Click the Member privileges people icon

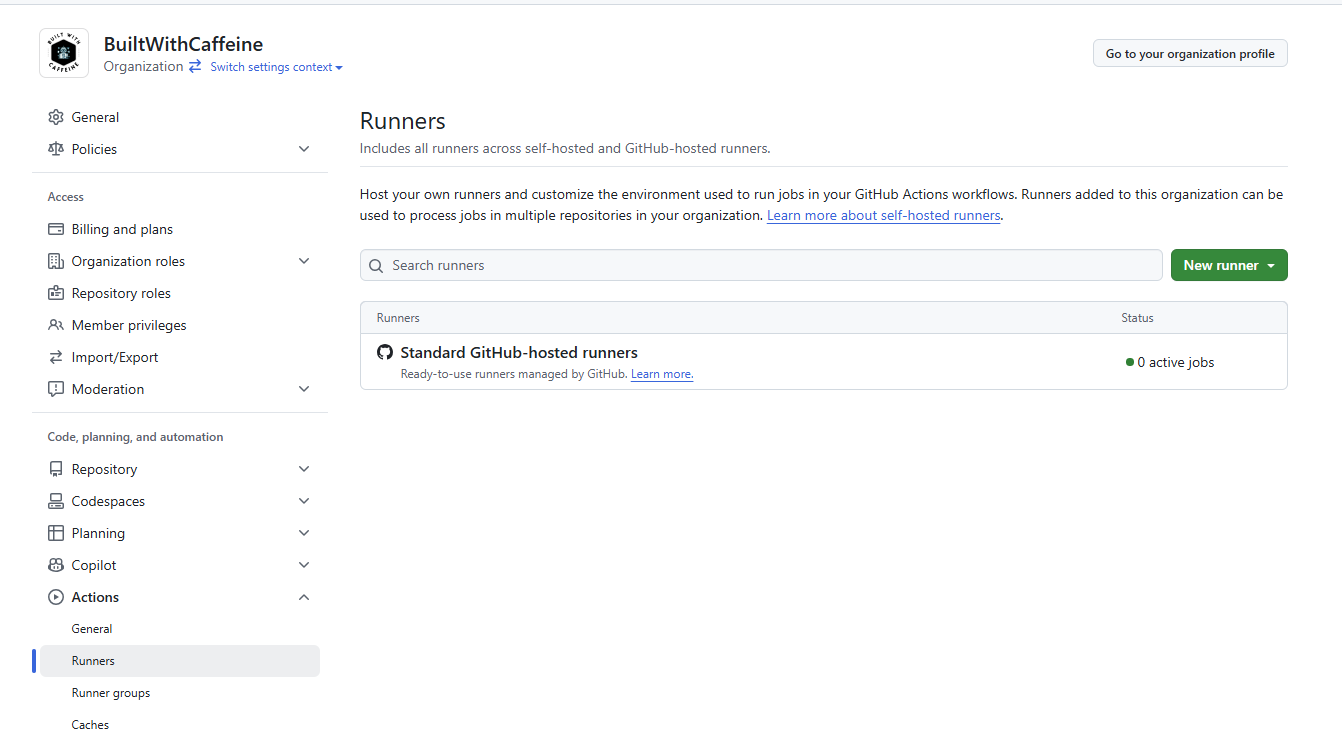(56, 325)
